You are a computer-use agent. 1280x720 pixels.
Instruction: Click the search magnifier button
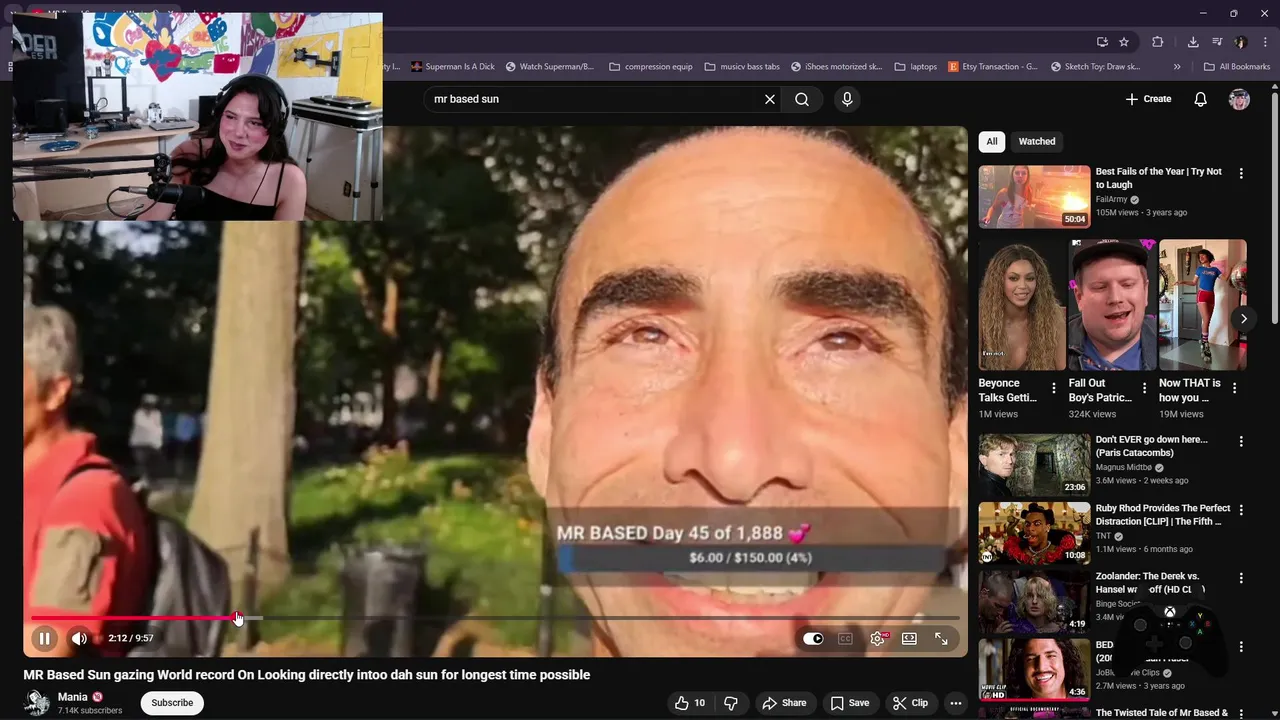click(802, 99)
